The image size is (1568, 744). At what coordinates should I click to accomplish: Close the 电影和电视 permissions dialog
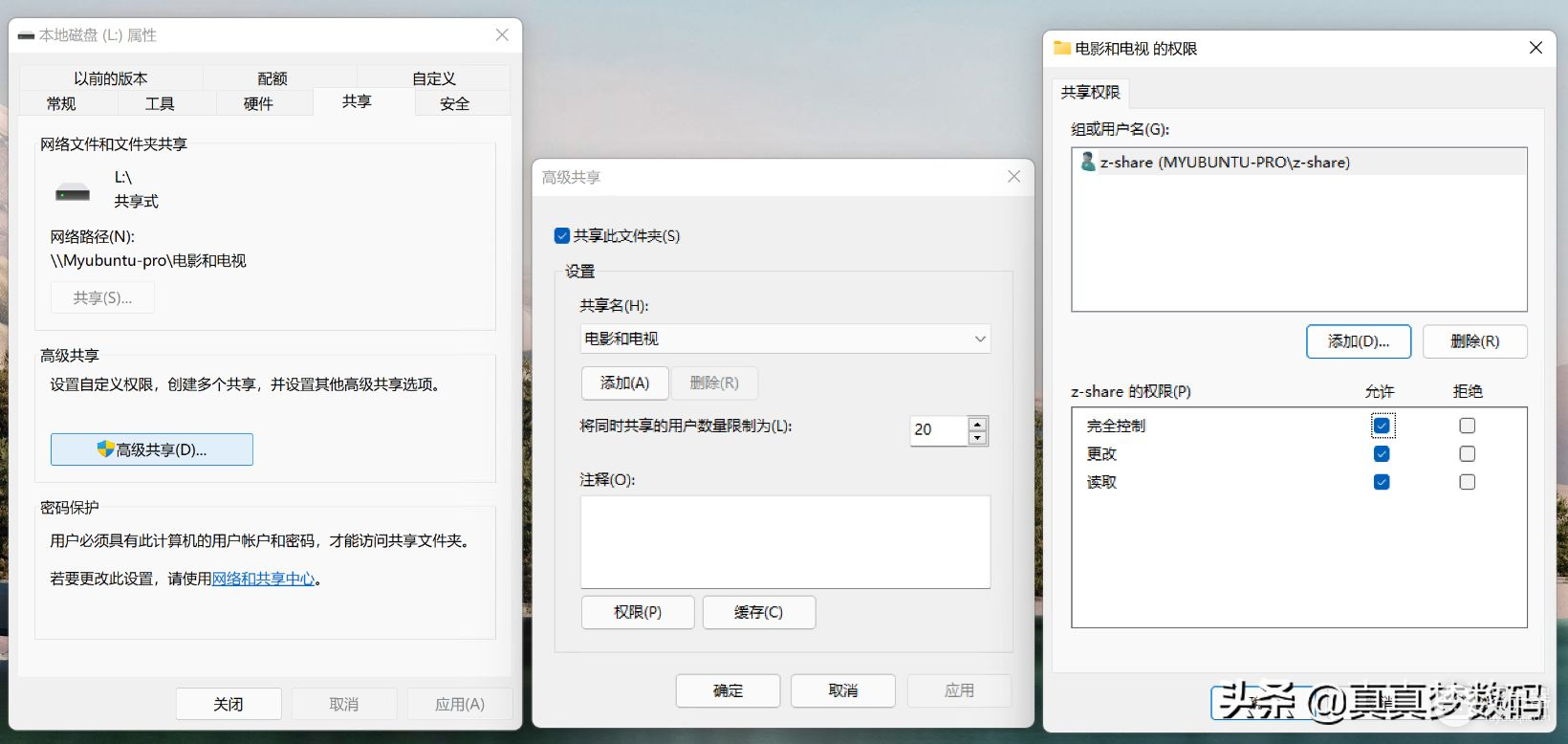click(x=1535, y=48)
